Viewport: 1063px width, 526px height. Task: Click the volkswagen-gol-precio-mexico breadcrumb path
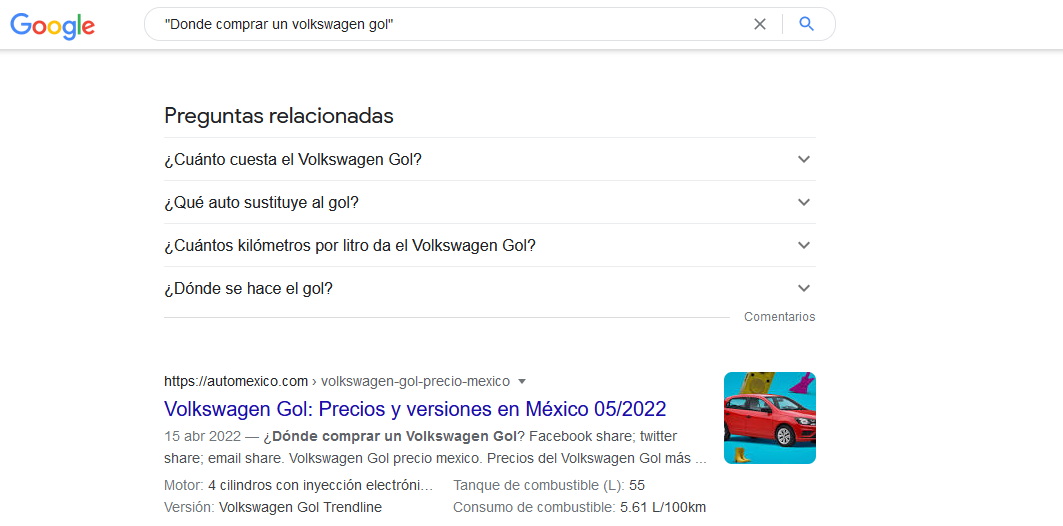pos(415,381)
